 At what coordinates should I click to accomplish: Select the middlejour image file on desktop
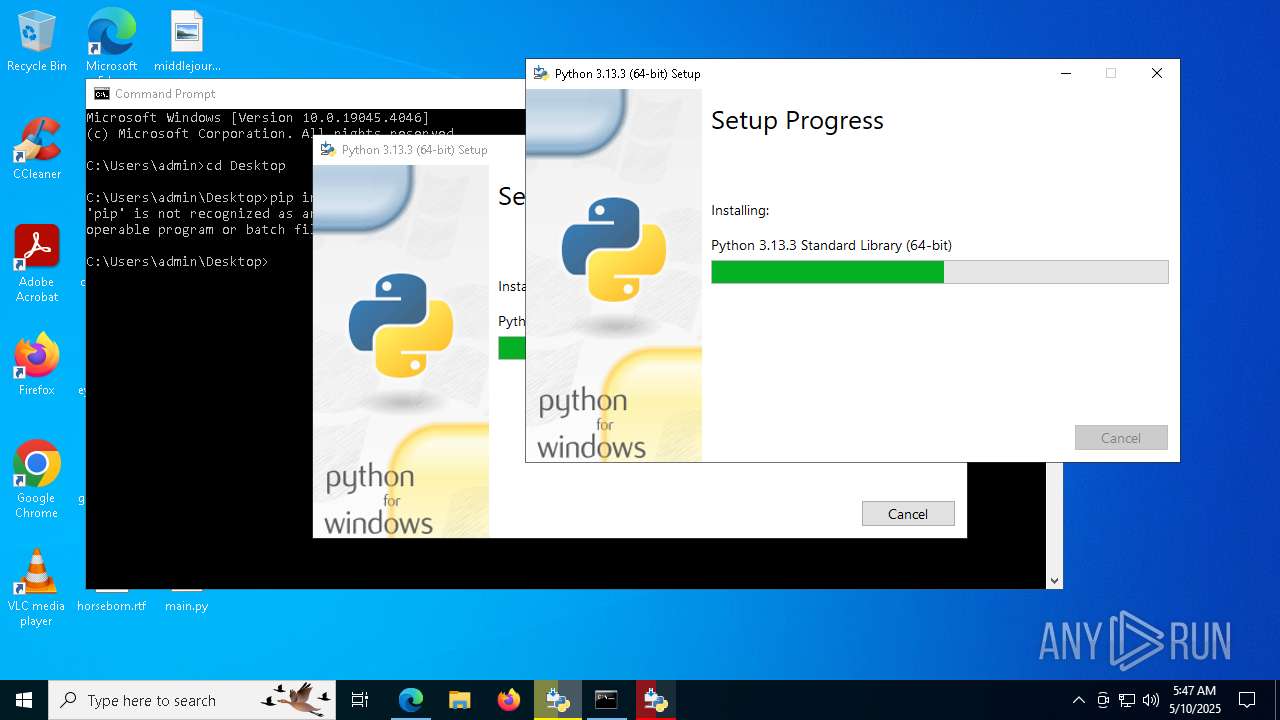click(187, 40)
